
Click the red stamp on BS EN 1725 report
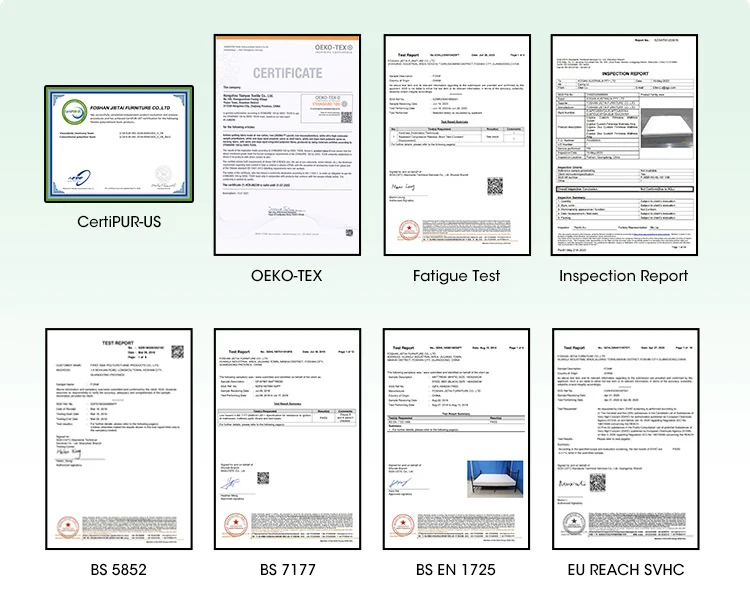pos(403,524)
